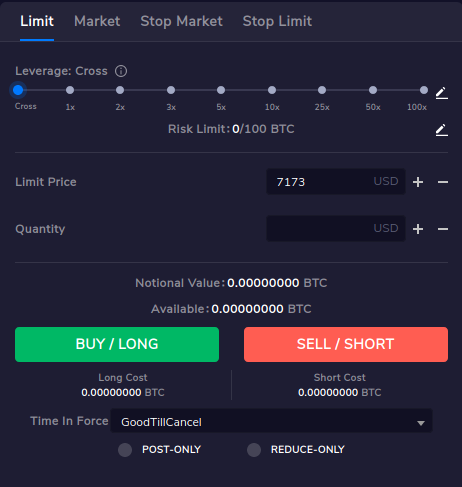Place order with SELL / SHORT button
The image size is (462, 487).
pyautogui.click(x=346, y=344)
